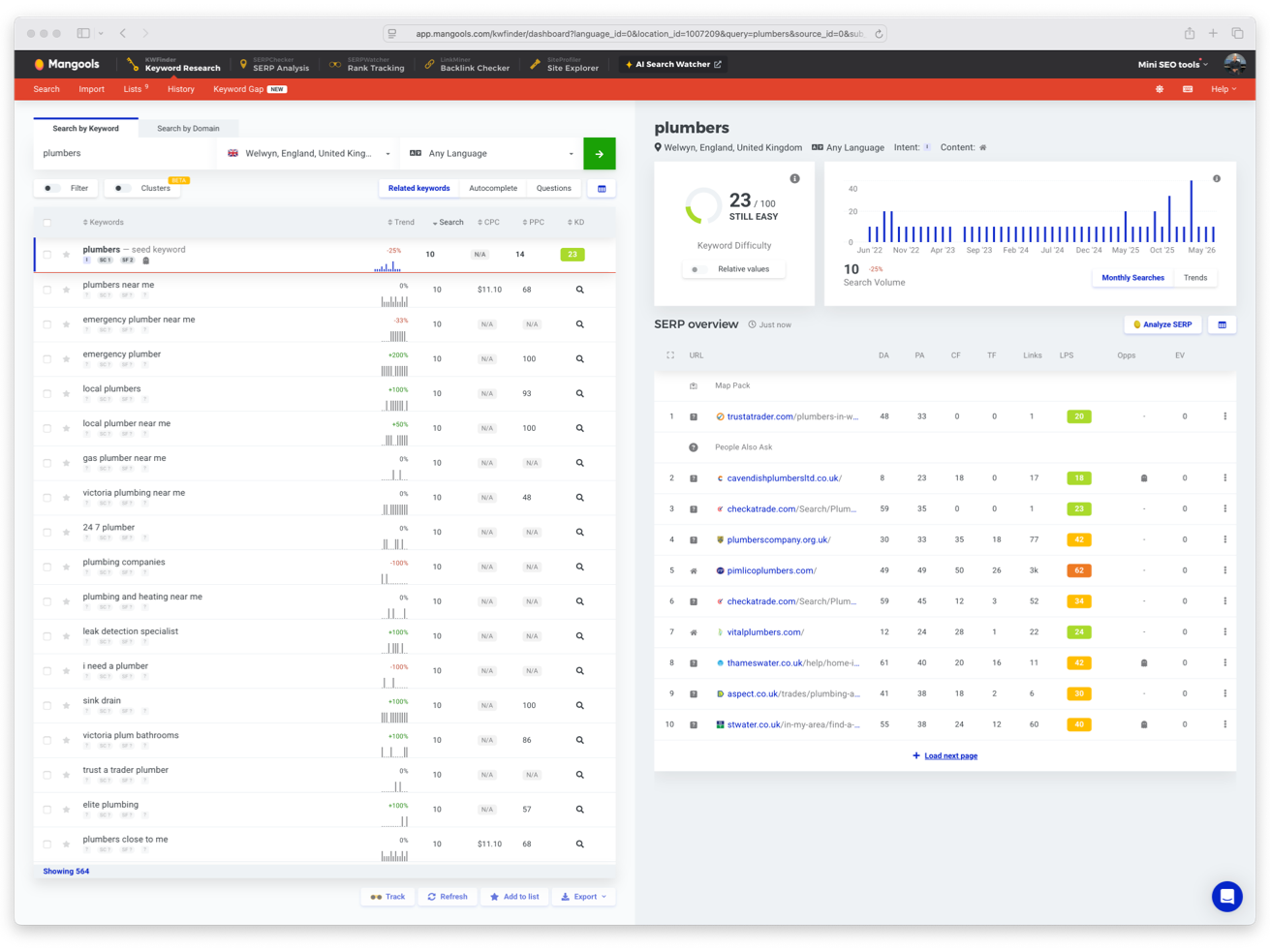Screen dimensions: 1270x952
Task: Click the browser address bar
Action: 635,33
